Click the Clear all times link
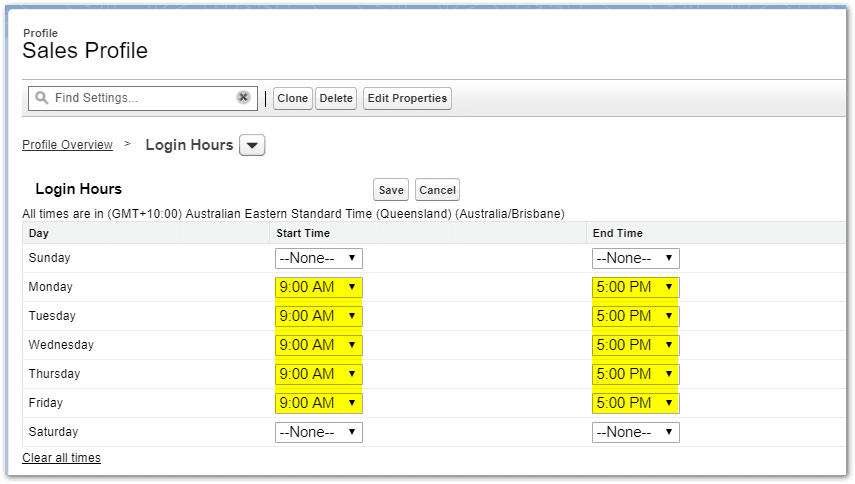 [62, 458]
